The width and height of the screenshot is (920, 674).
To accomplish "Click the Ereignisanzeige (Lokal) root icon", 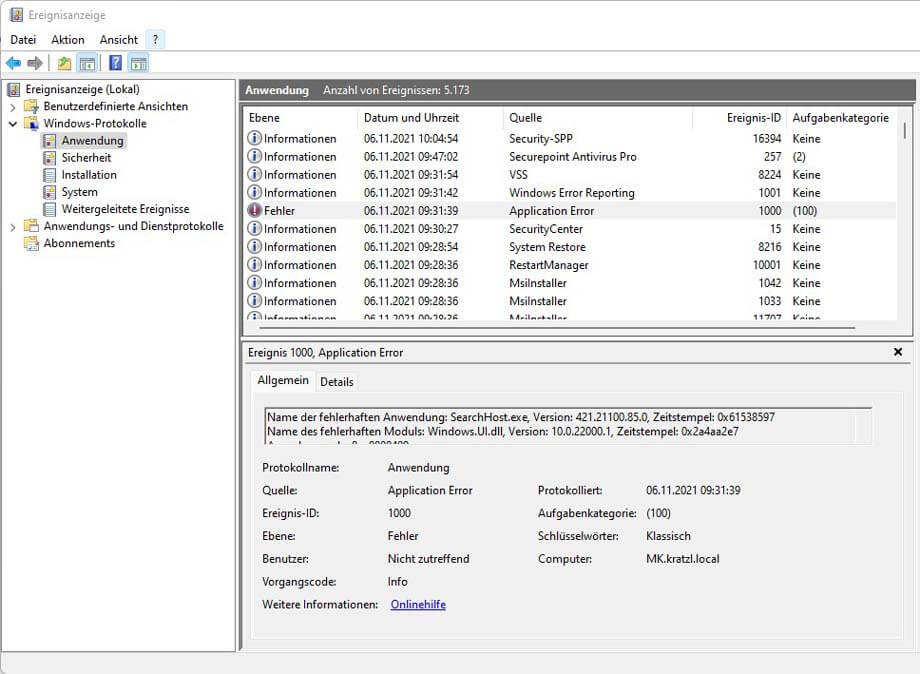I will (x=13, y=90).
